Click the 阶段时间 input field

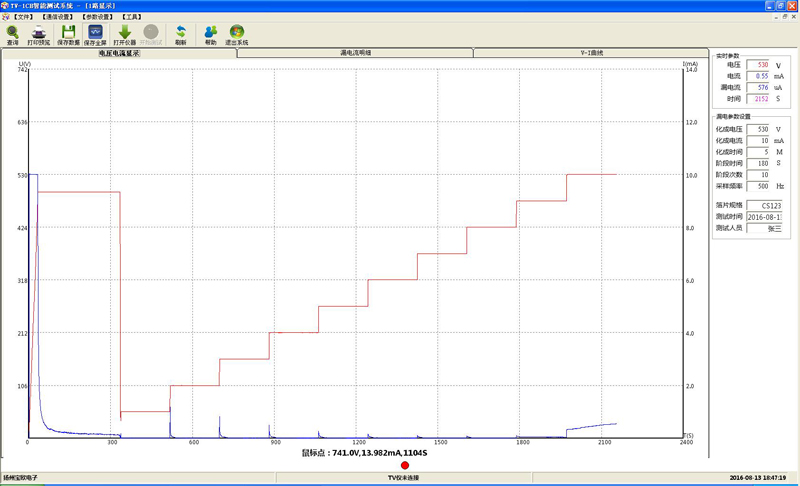point(758,163)
